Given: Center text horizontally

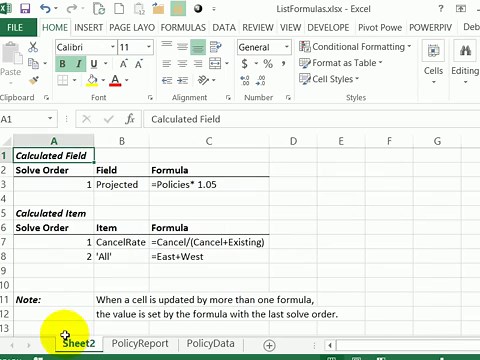Looking at the screenshot, I should click(182, 63).
